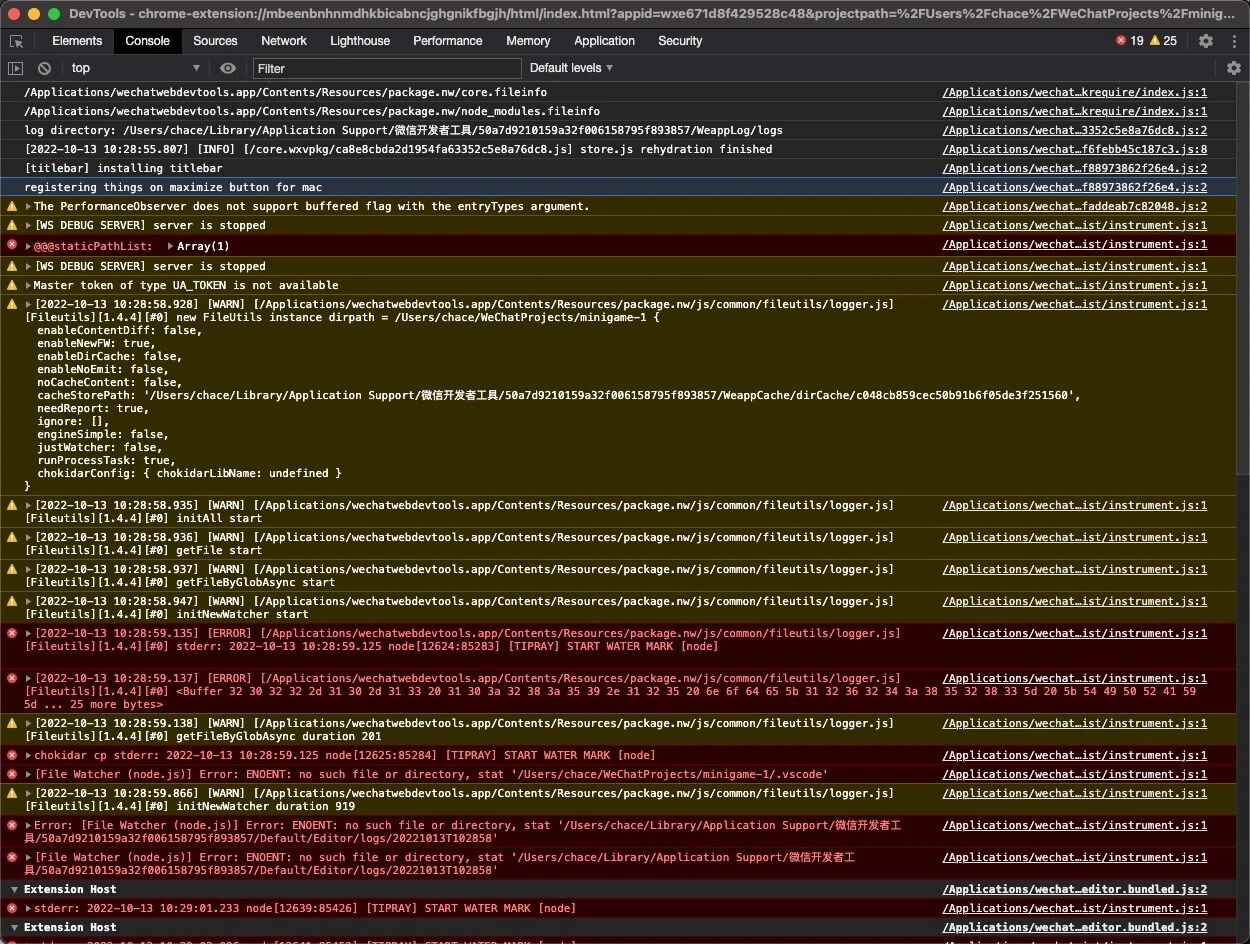The width and height of the screenshot is (1250, 944).
Task: Open the console settings gear in filter bar
Action: (1233, 68)
